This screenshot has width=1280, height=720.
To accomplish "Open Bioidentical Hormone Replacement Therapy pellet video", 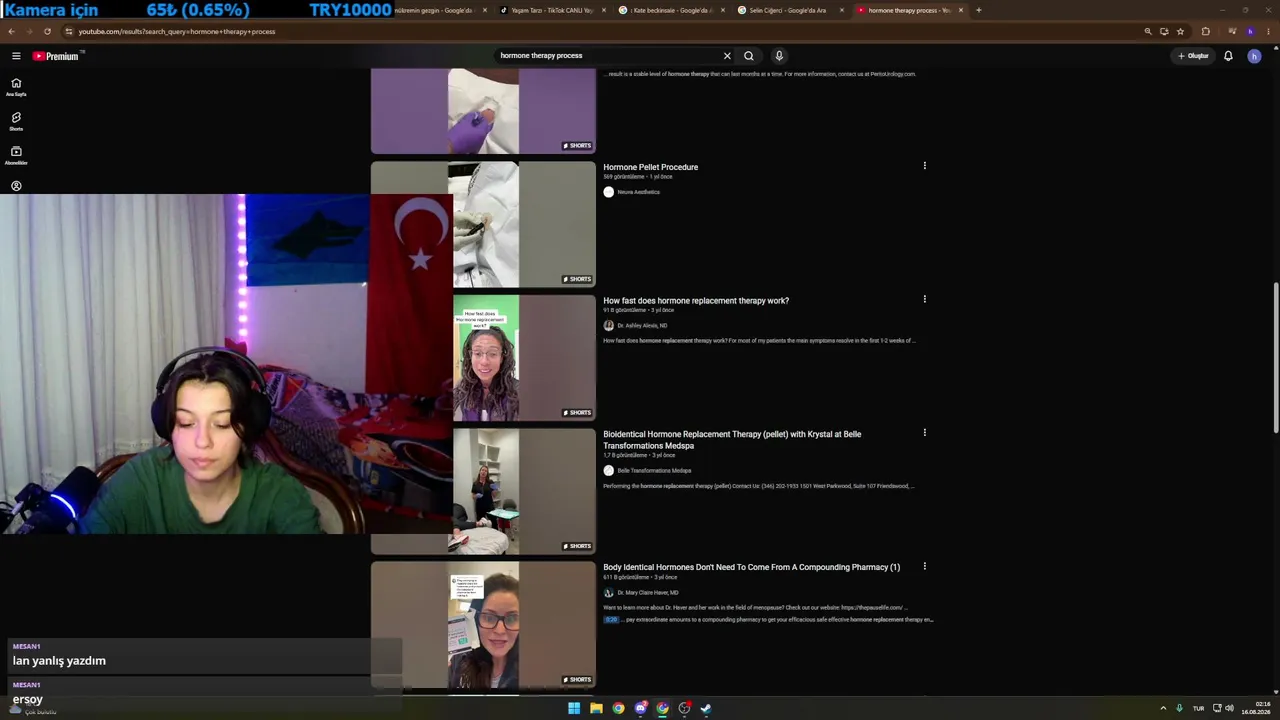I will 732,439.
